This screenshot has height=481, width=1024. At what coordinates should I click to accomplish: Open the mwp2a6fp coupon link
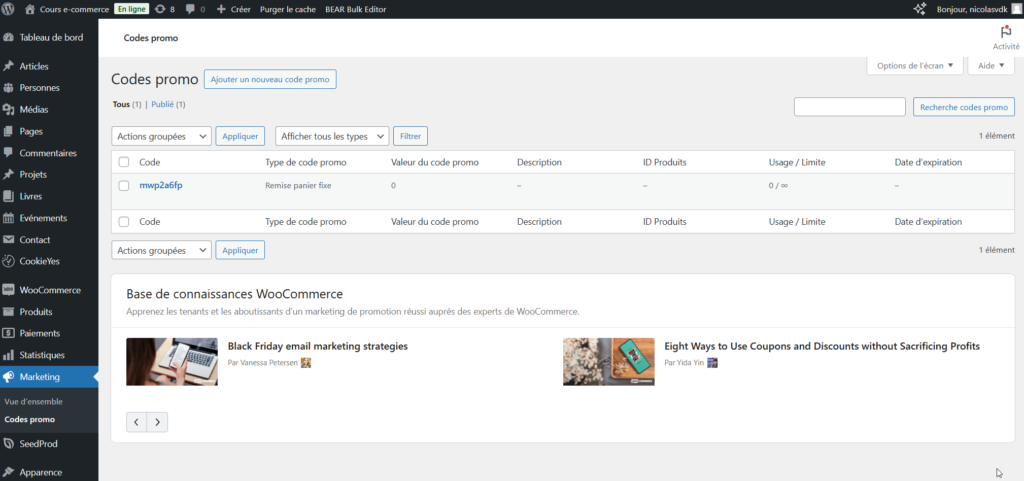click(161, 185)
